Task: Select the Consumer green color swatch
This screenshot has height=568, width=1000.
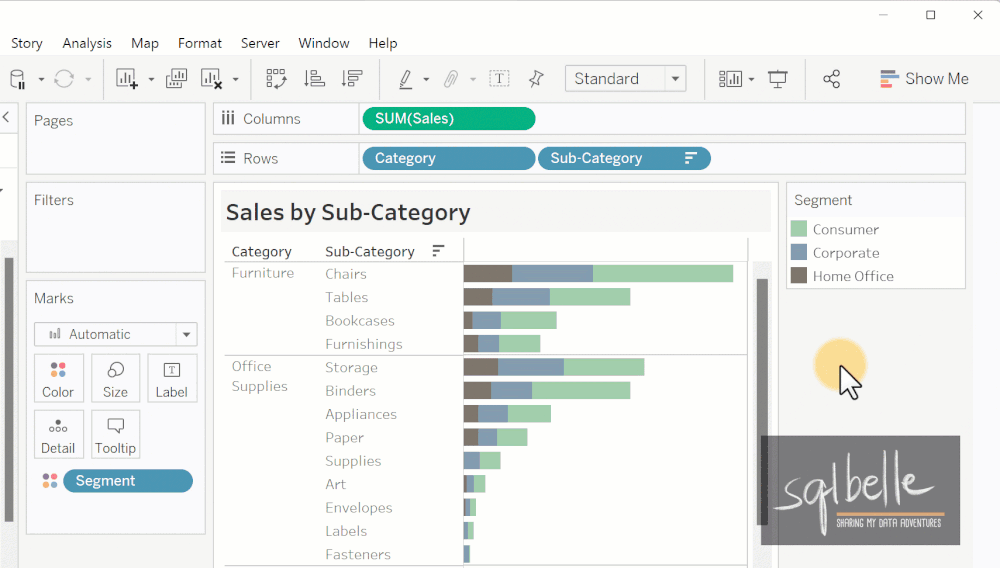Action: pos(798,229)
